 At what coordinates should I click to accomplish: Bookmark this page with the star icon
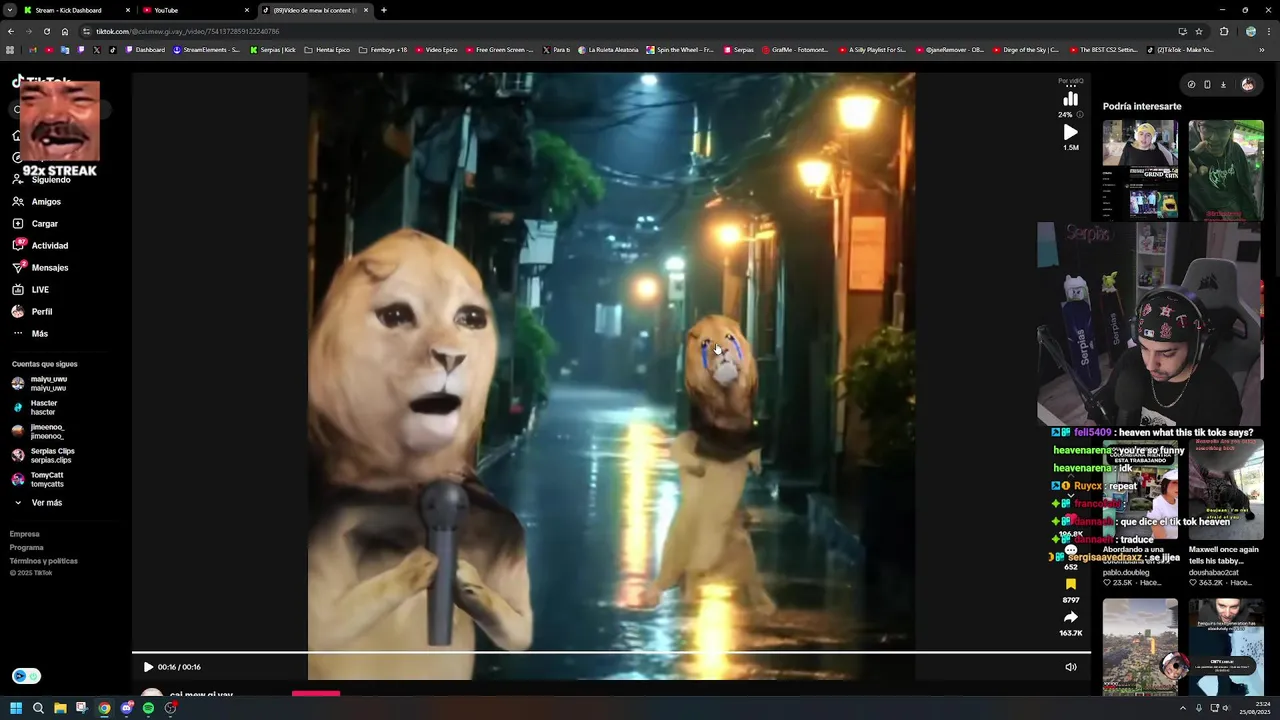[1199, 31]
